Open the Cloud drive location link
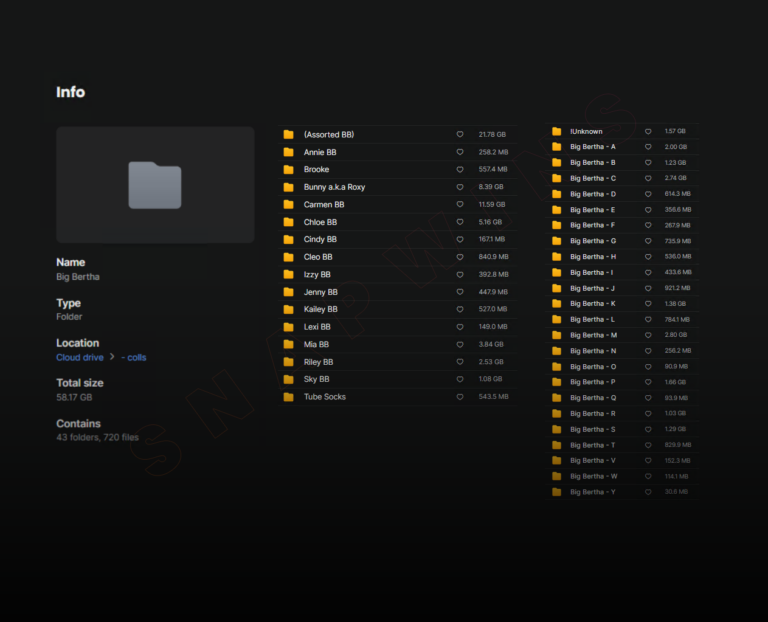This screenshot has width=768, height=622. point(80,357)
